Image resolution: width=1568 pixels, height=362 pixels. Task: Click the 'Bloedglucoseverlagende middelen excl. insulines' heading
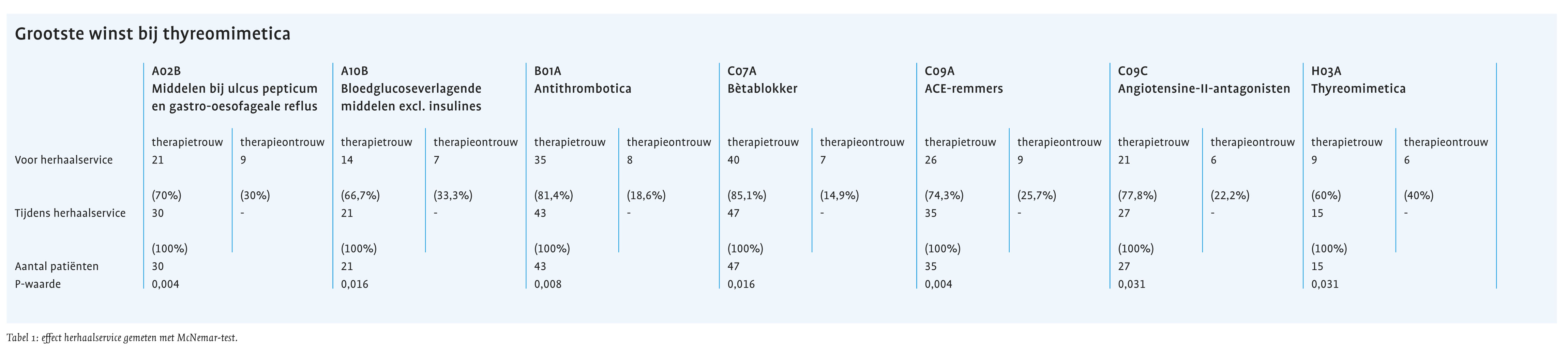411,97
